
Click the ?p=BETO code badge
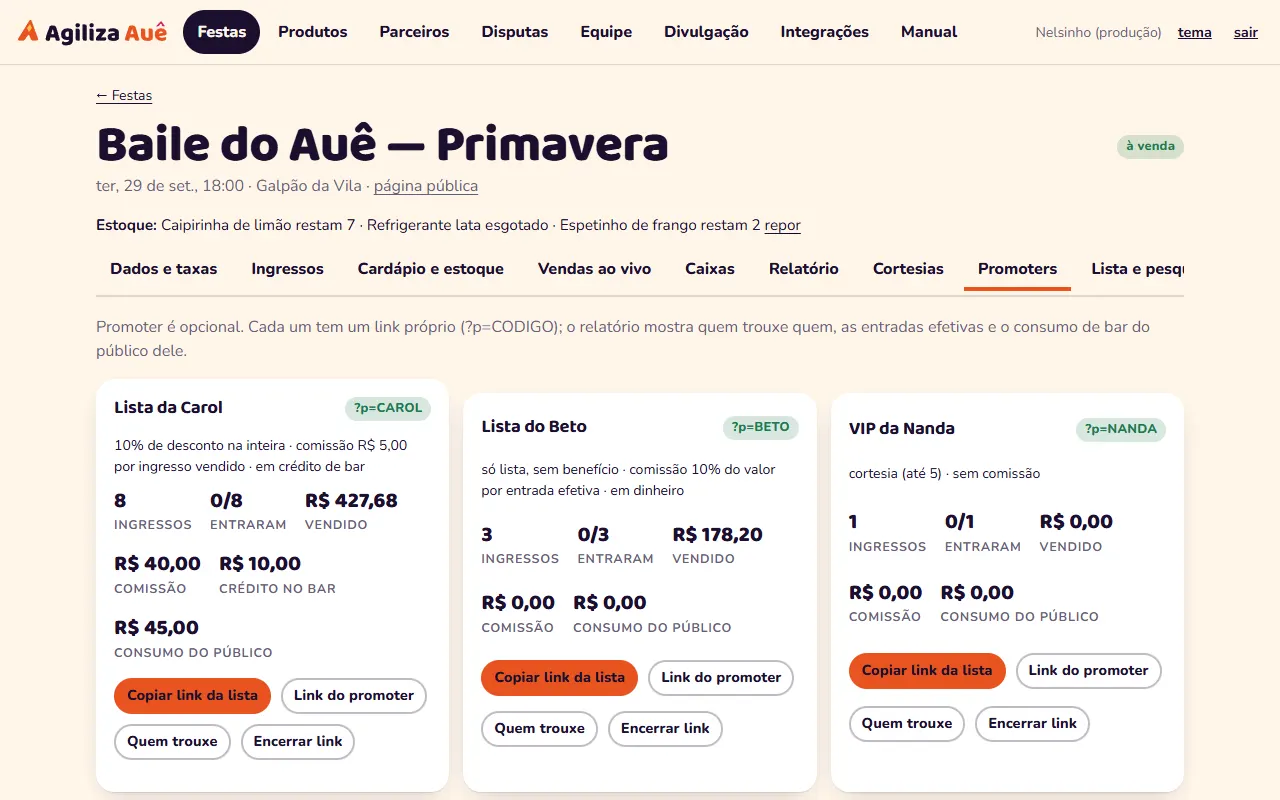pos(761,427)
